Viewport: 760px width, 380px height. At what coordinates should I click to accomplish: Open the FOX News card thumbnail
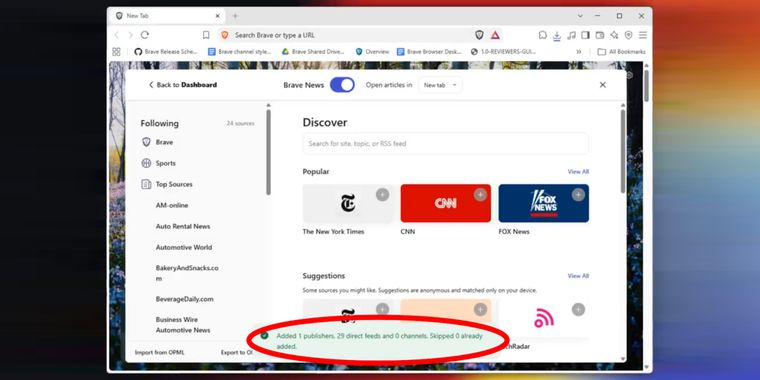[543, 203]
